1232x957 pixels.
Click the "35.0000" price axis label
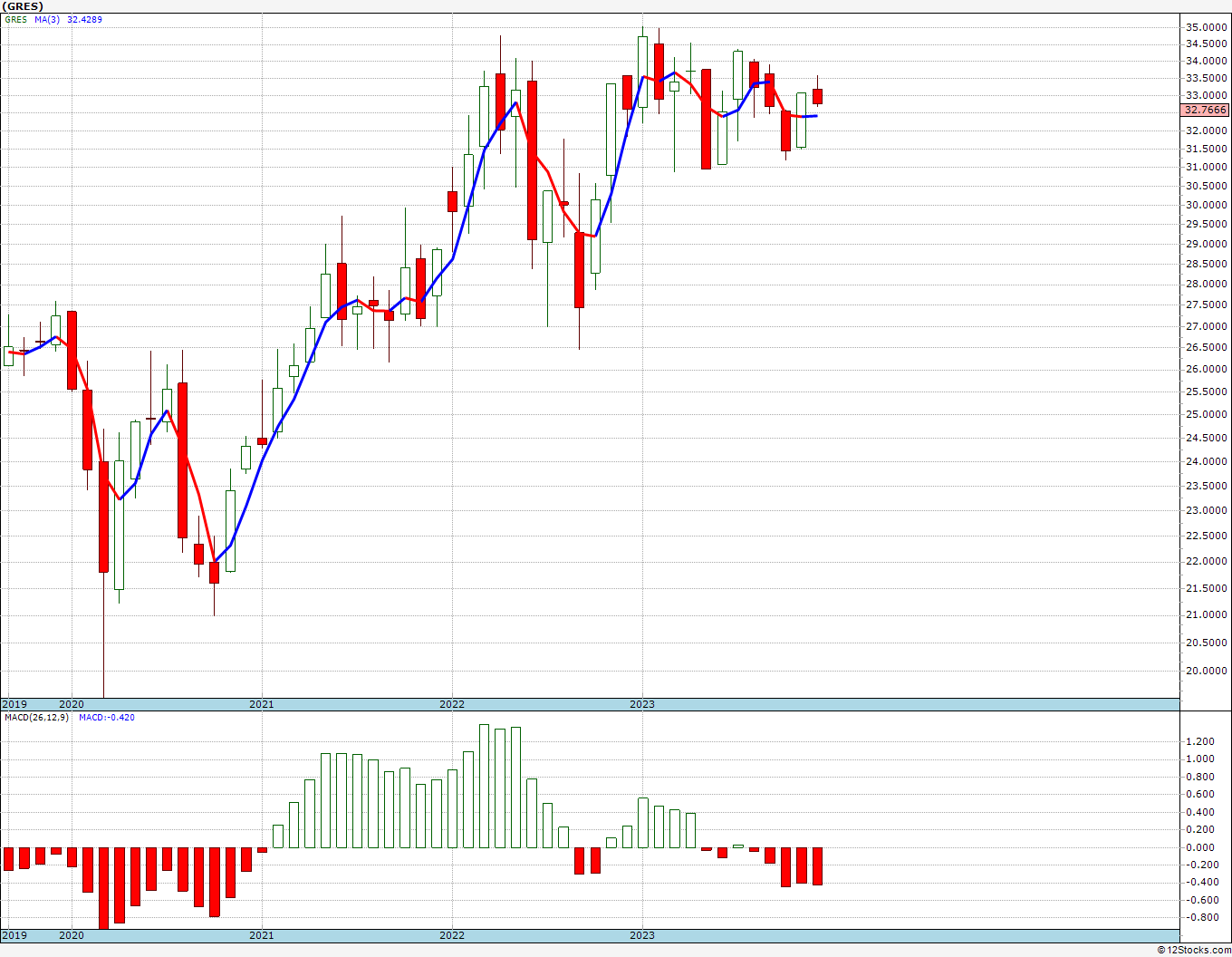tap(1207, 28)
